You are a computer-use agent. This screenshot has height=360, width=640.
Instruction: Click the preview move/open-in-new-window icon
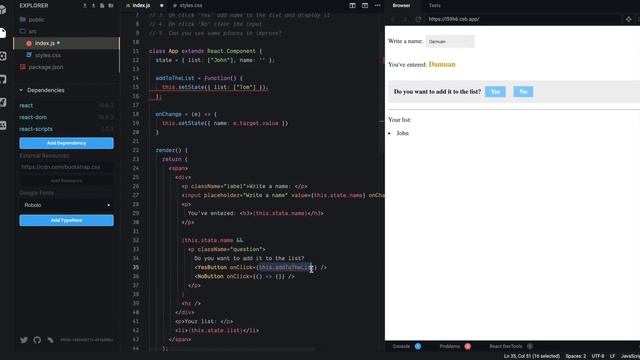(629, 19)
